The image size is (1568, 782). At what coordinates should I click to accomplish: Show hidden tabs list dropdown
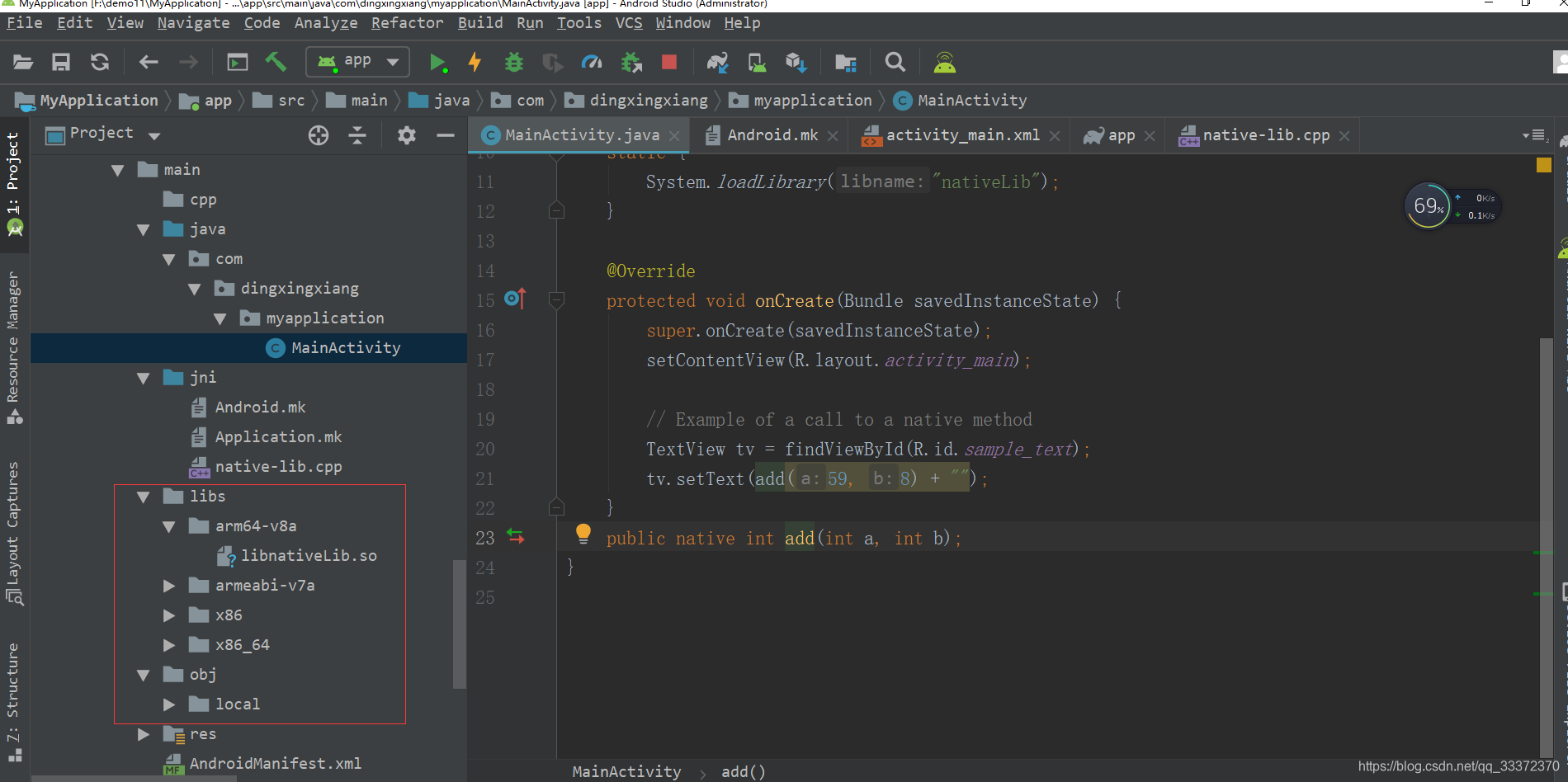tap(1533, 135)
